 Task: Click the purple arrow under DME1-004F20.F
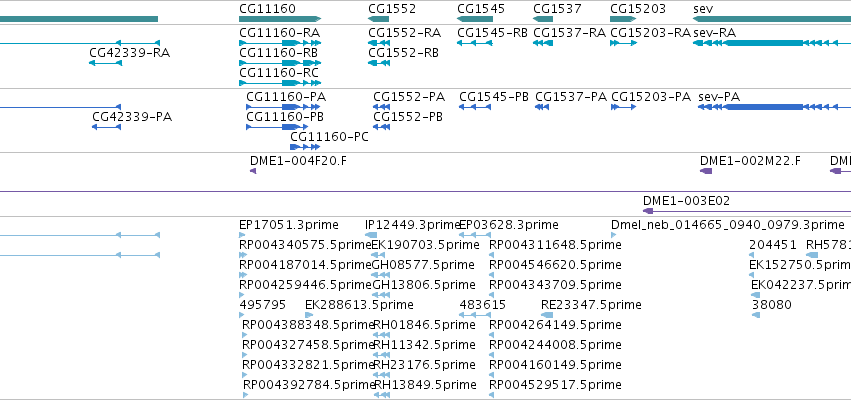pos(253,171)
